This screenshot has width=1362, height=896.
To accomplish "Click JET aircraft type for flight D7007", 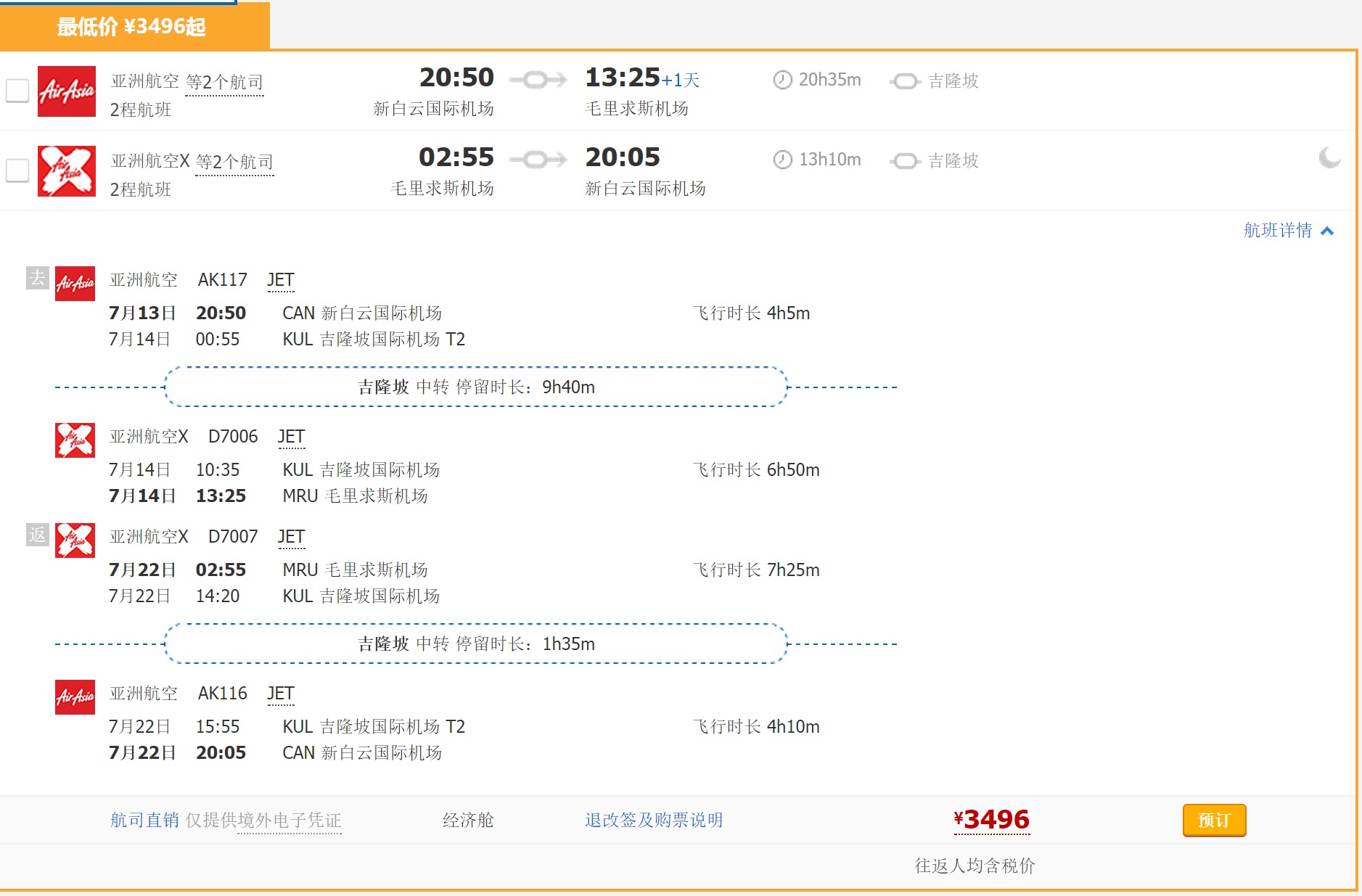I will [291, 537].
